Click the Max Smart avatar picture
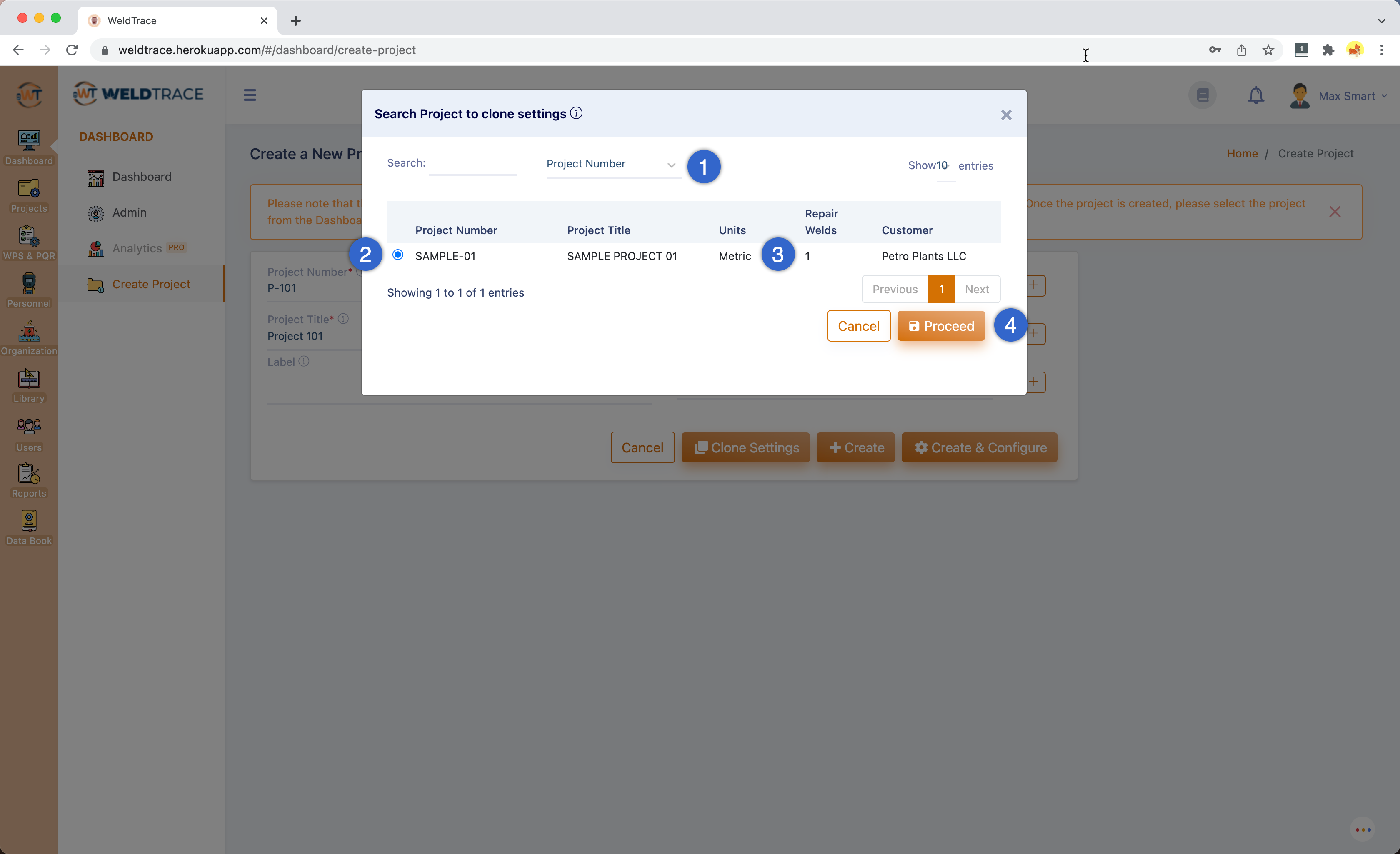1400x854 pixels. point(1300,95)
